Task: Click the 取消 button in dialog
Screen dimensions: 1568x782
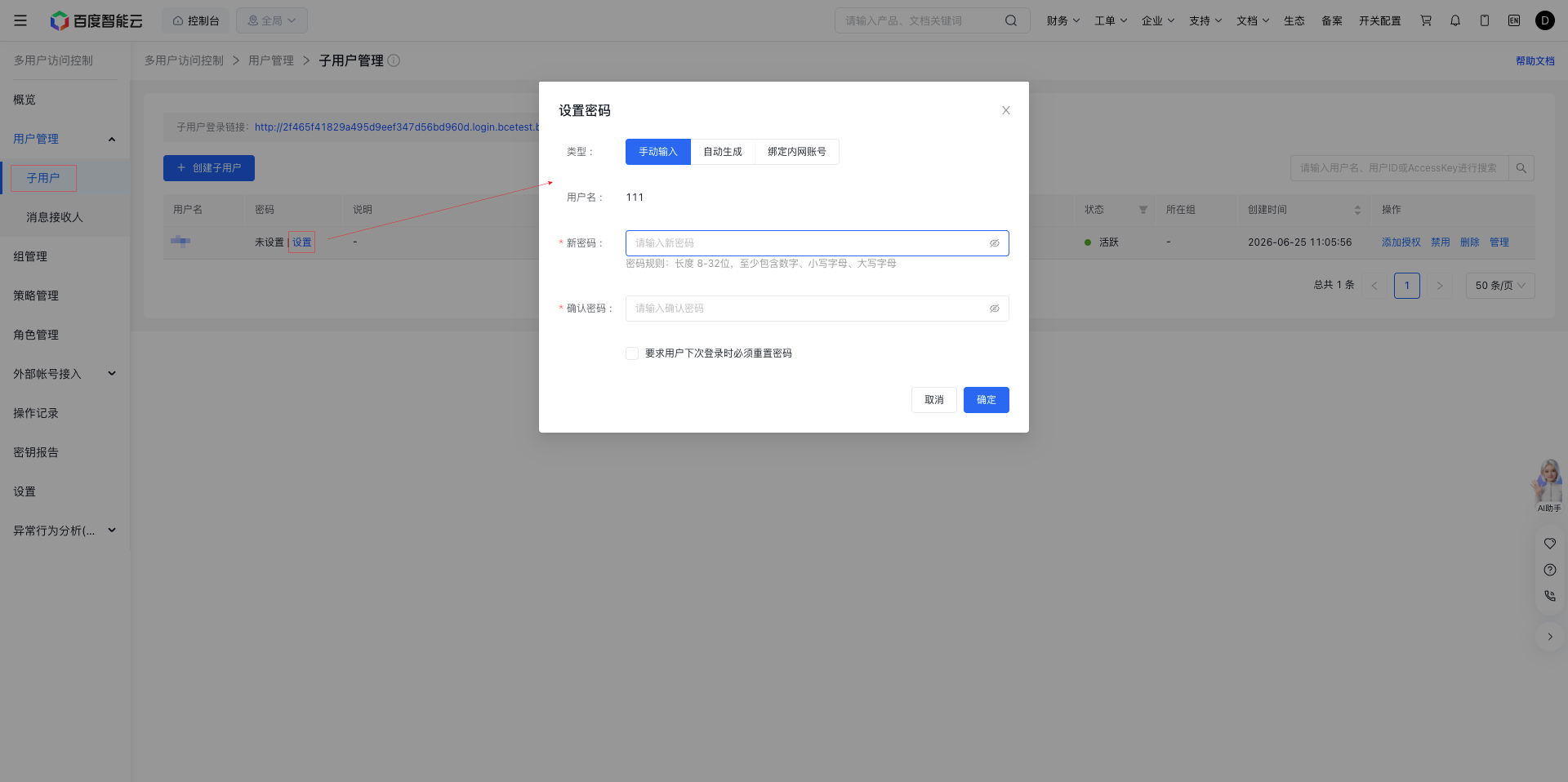Action: click(x=934, y=400)
